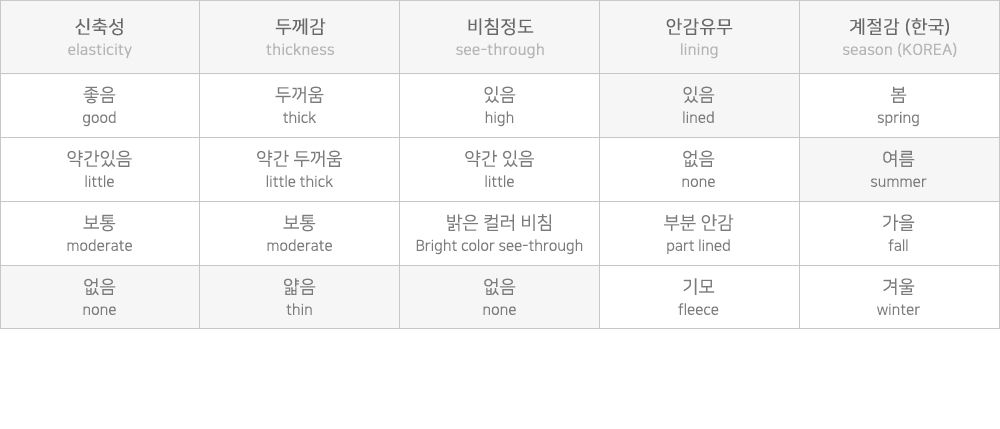Click the 'little' elasticity cell
This screenshot has height=429, width=1000.
(x=99, y=170)
